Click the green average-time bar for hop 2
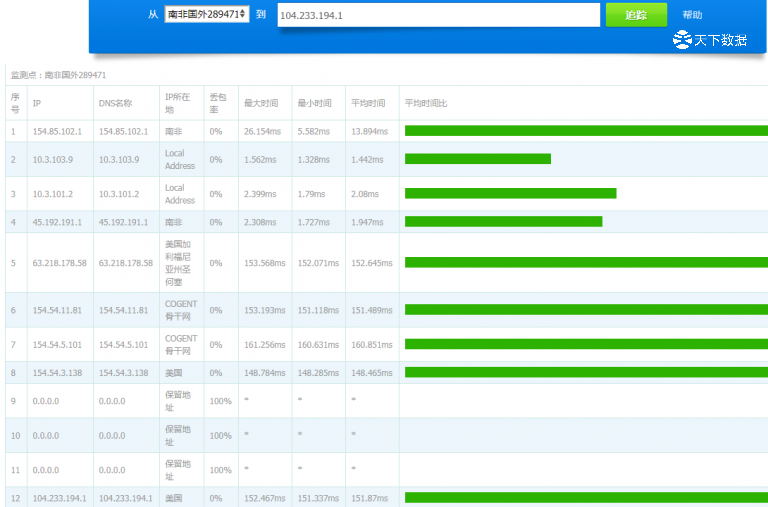768x507 pixels. tap(477, 159)
